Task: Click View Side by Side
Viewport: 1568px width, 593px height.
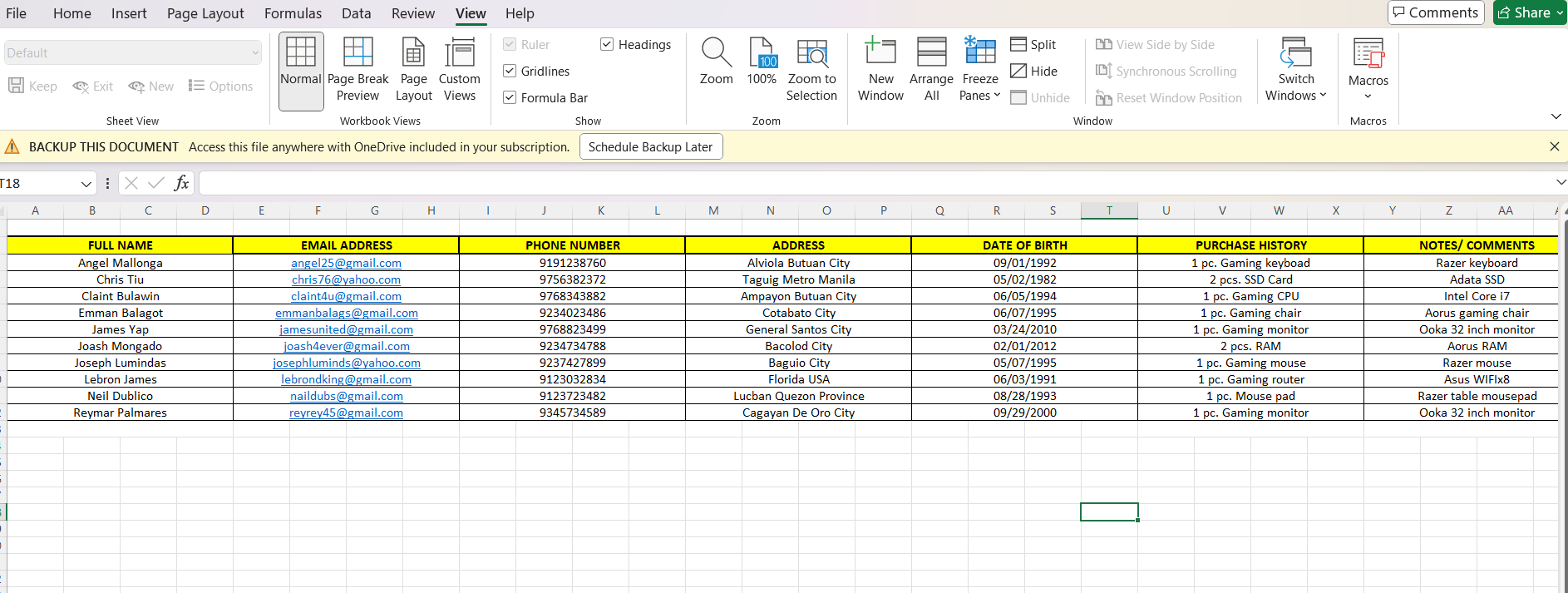Action: (1155, 45)
